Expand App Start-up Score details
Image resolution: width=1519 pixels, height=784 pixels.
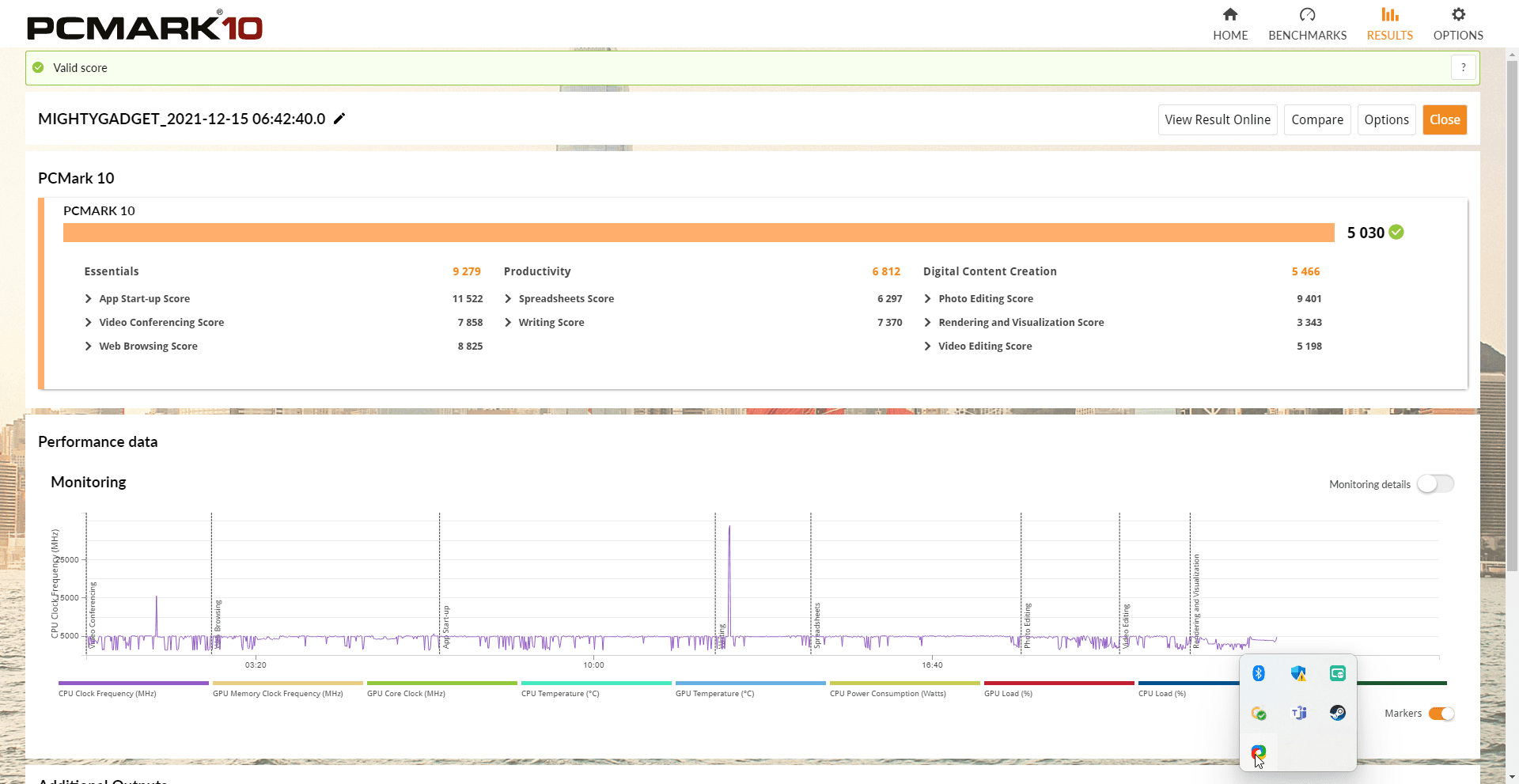coord(89,299)
